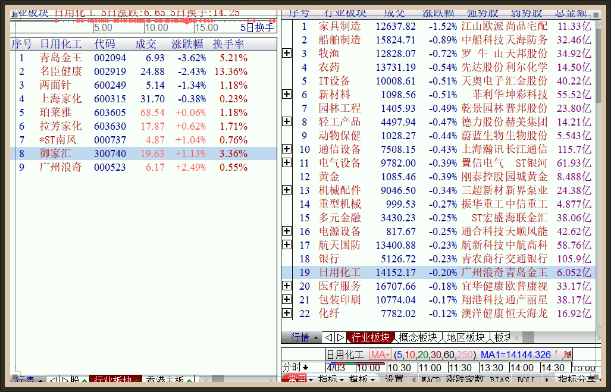Expand the 化纤 row plus icon
This screenshot has width=611, height=392.
(287, 313)
